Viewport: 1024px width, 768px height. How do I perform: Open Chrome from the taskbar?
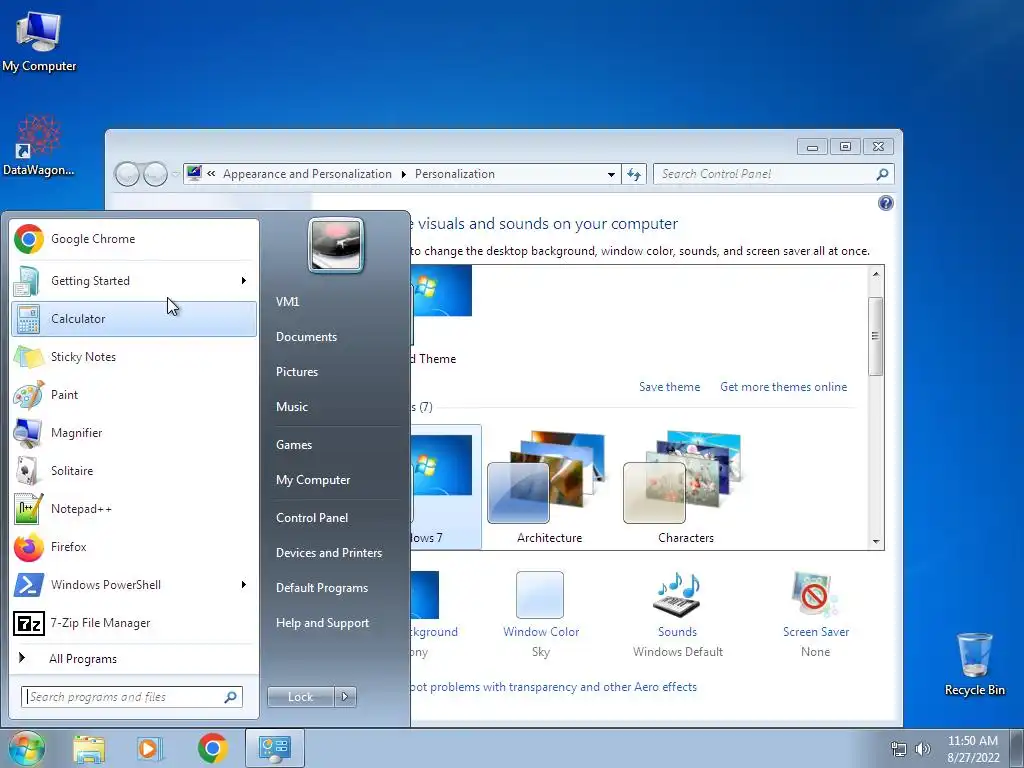pyautogui.click(x=212, y=748)
